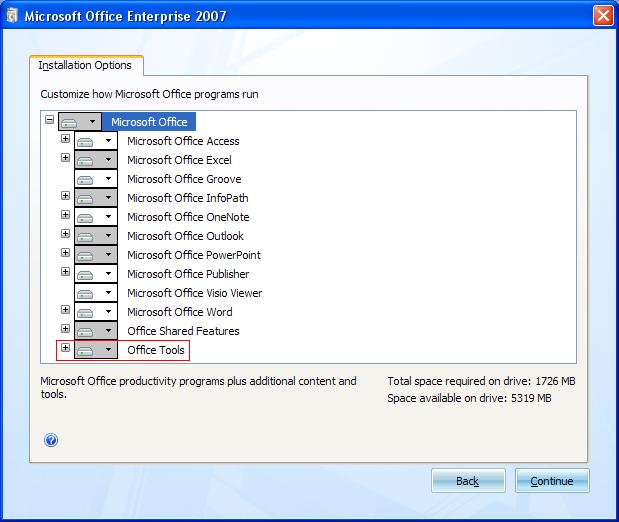The height and width of the screenshot is (522, 619).
Task: Open install options dropdown for Microsoft Office InfoPath
Action: 108,198
